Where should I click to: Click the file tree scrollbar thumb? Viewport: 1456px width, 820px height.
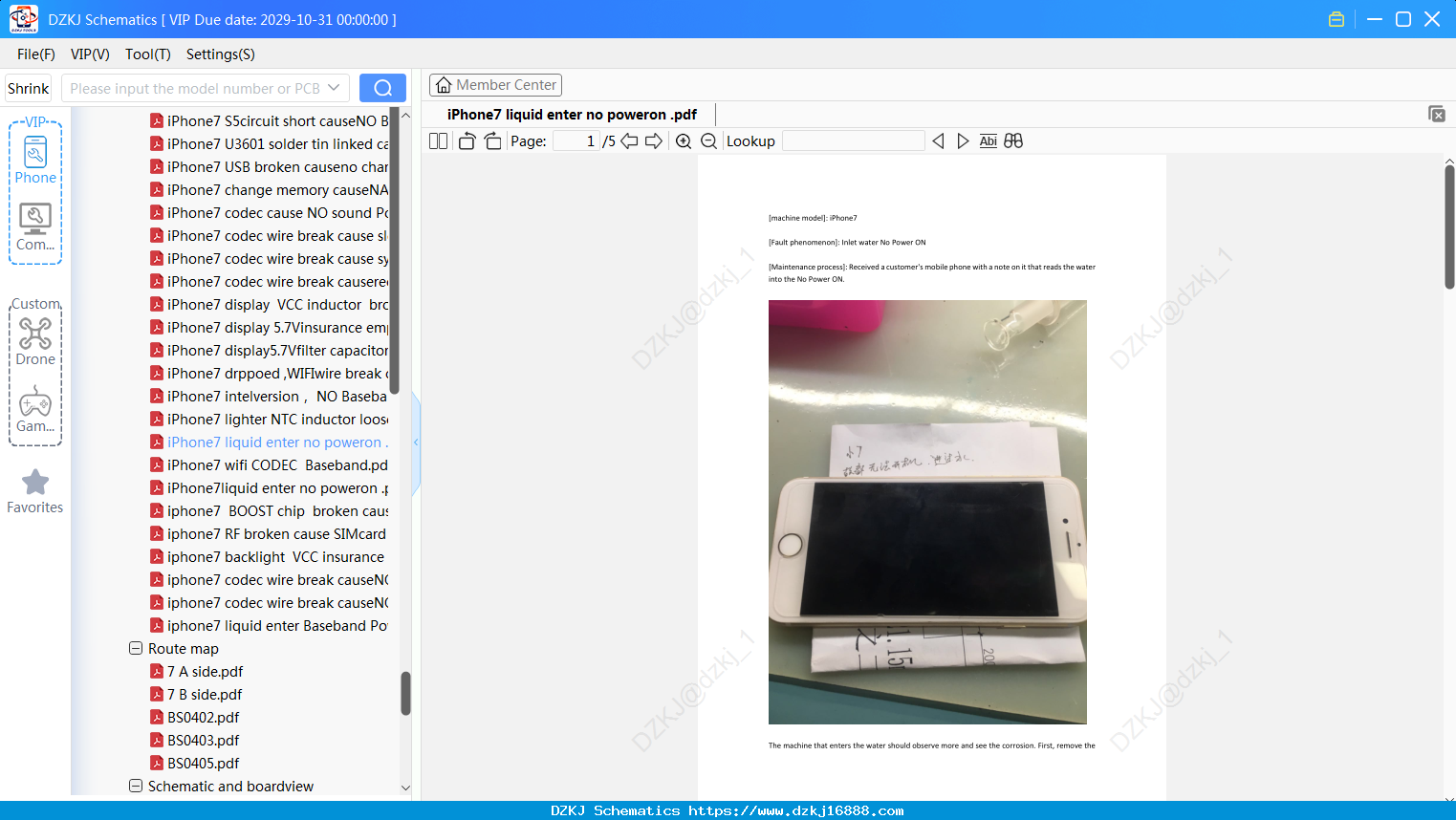click(x=405, y=693)
